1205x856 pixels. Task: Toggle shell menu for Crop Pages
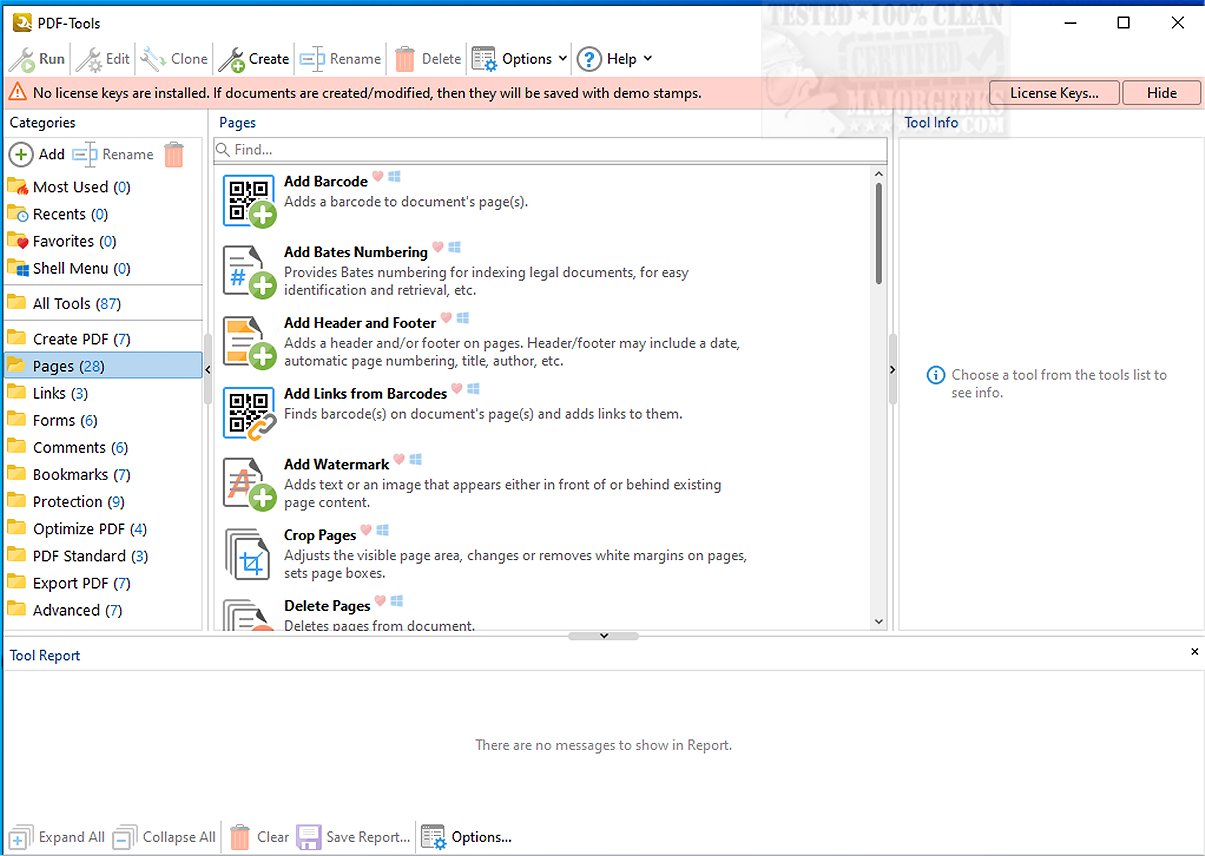click(x=383, y=530)
